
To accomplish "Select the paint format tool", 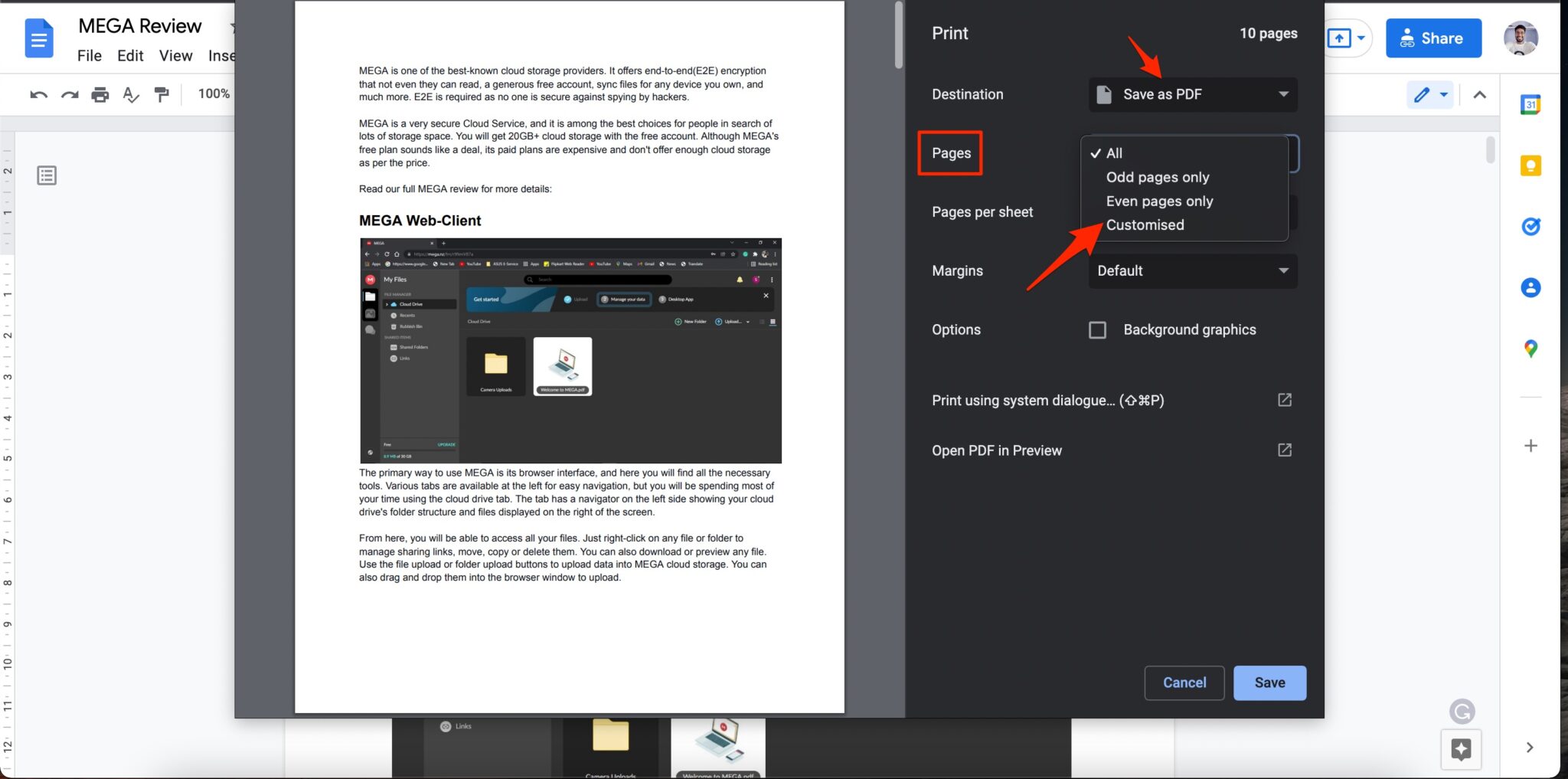I will (x=162, y=94).
